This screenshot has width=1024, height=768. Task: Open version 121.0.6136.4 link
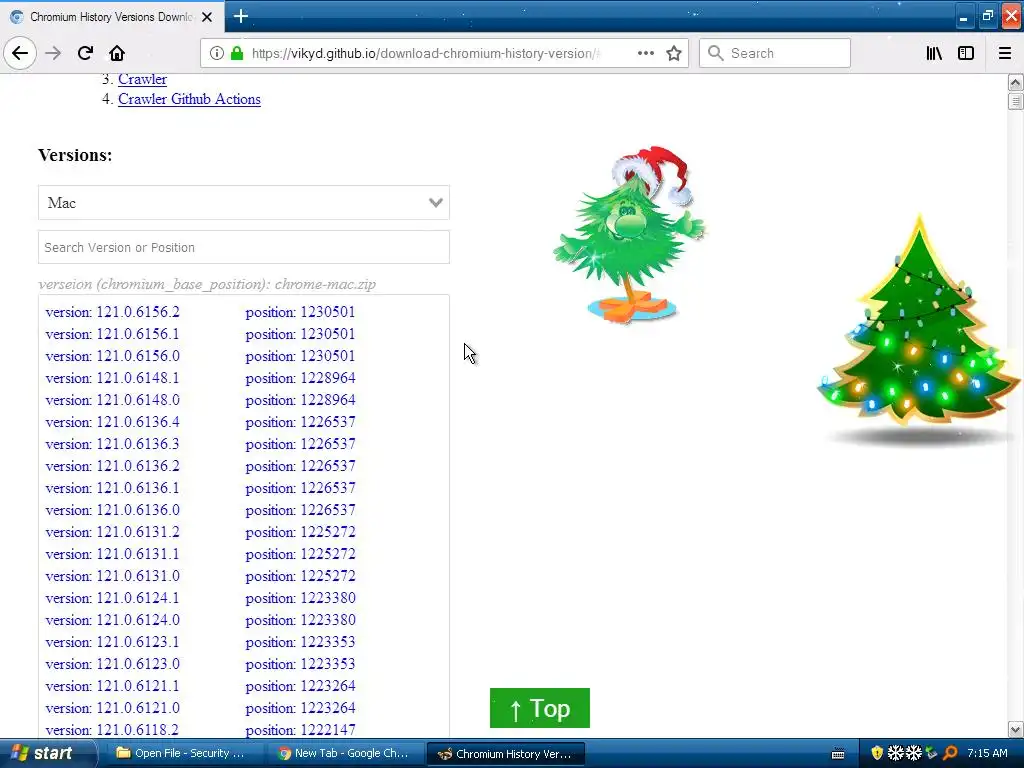112,423
